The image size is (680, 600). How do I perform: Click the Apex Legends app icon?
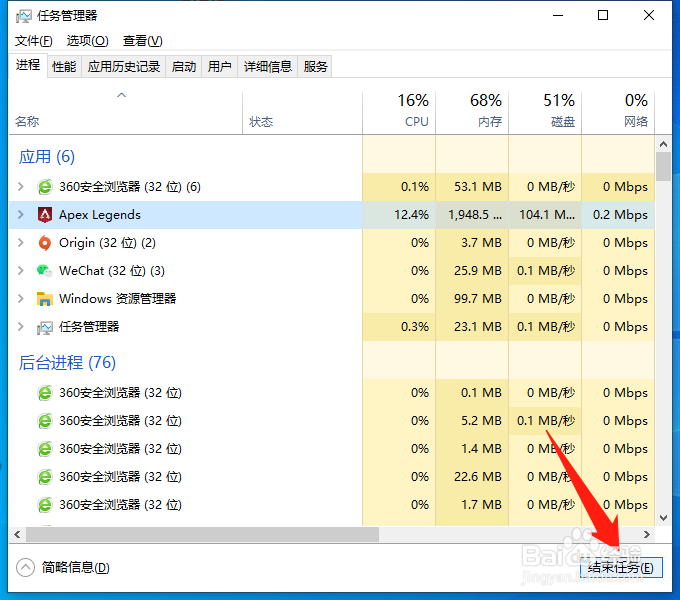(45, 215)
